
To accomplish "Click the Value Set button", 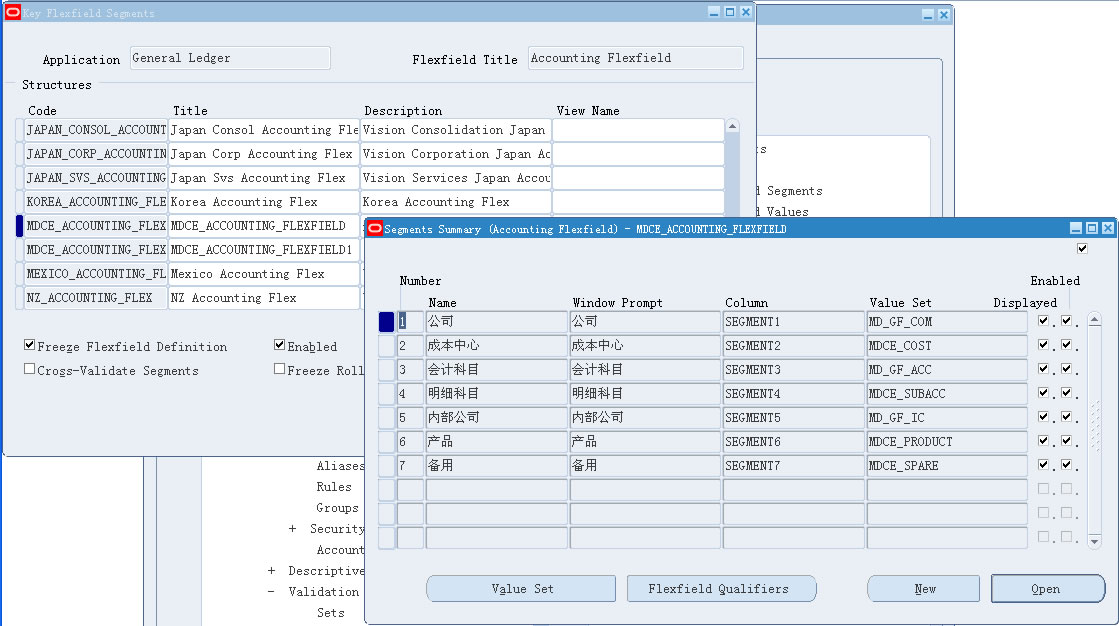I will [521, 589].
